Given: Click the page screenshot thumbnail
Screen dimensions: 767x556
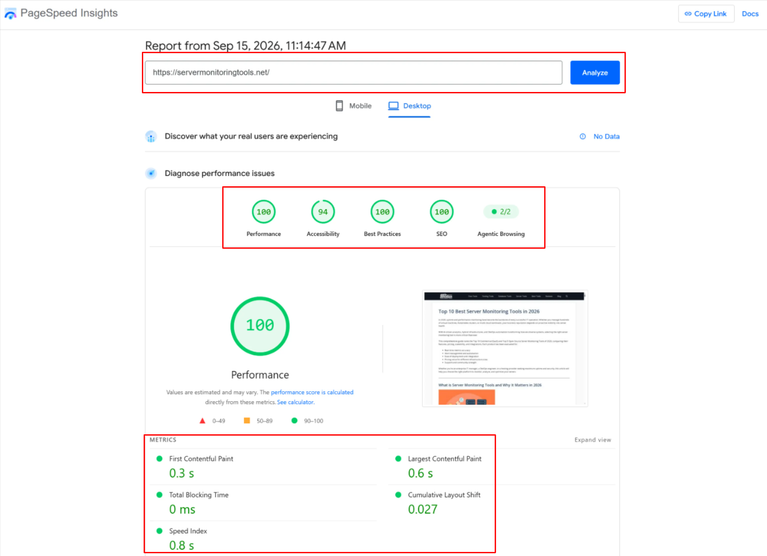Looking at the screenshot, I should point(504,348).
